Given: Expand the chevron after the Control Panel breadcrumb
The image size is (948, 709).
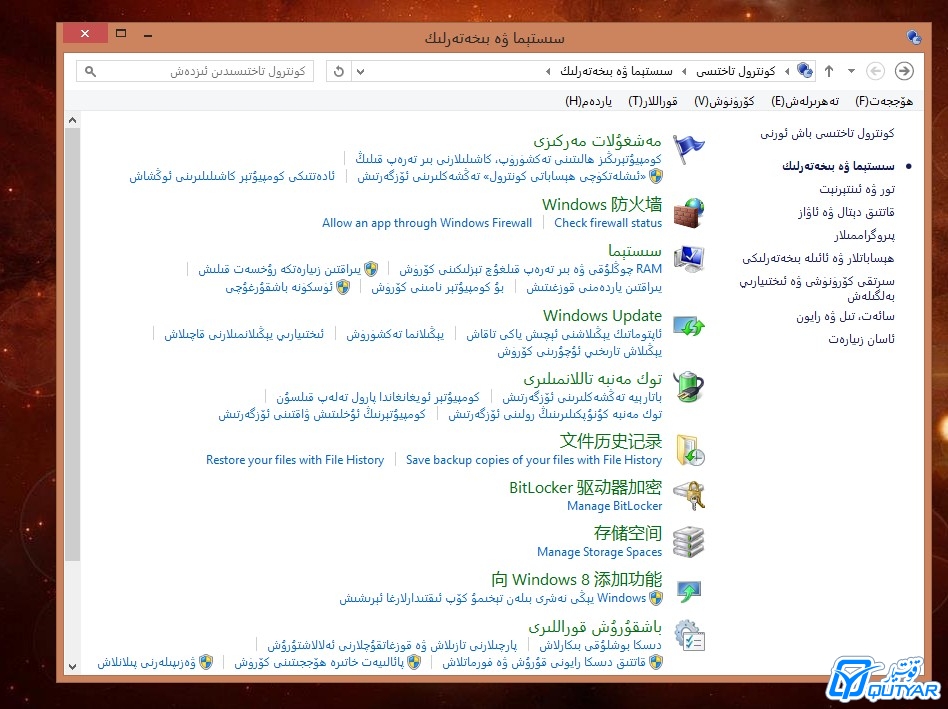Looking at the screenshot, I should point(684,71).
